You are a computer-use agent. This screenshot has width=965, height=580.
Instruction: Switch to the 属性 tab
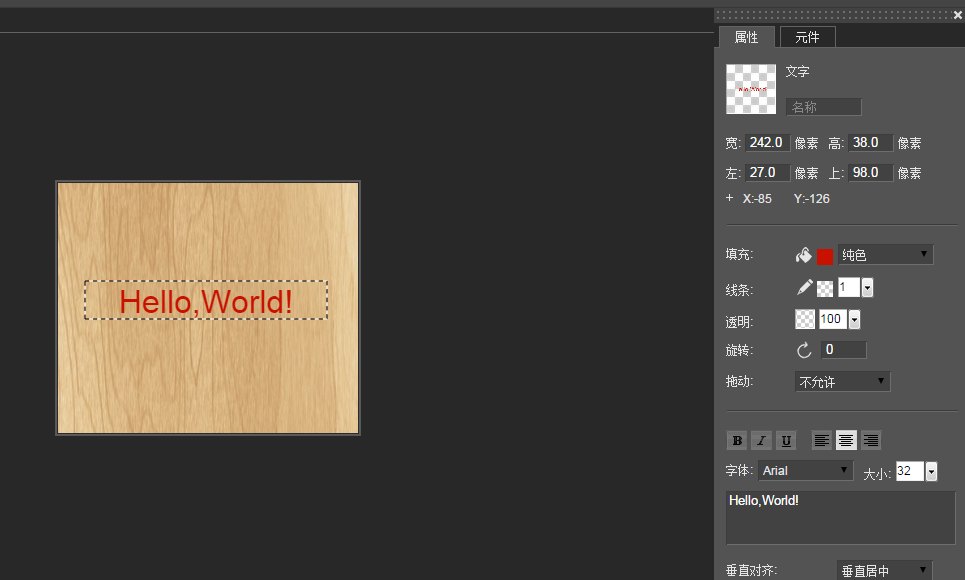[x=746, y=37]
